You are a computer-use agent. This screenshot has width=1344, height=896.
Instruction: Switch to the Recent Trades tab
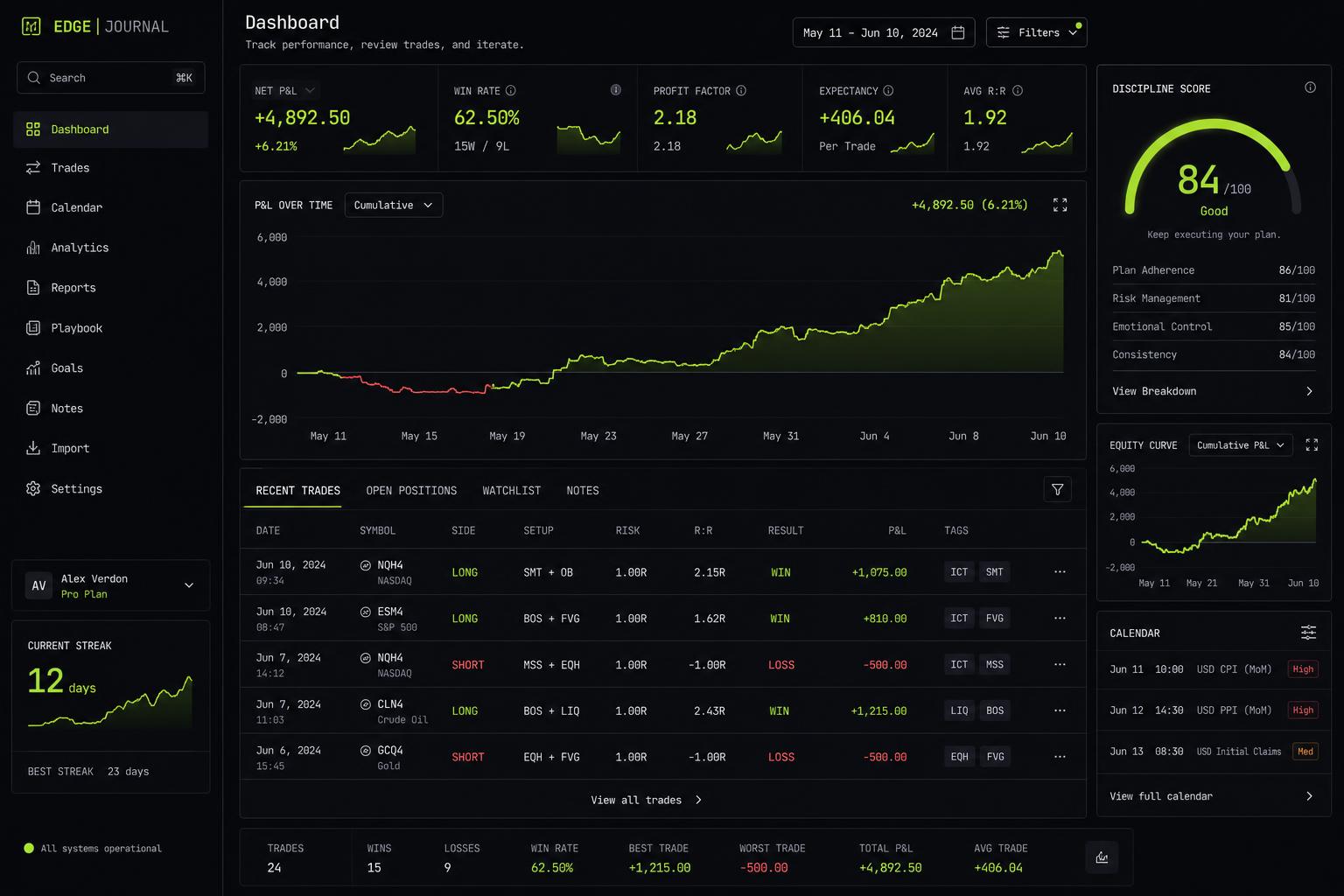pos(297,491)
